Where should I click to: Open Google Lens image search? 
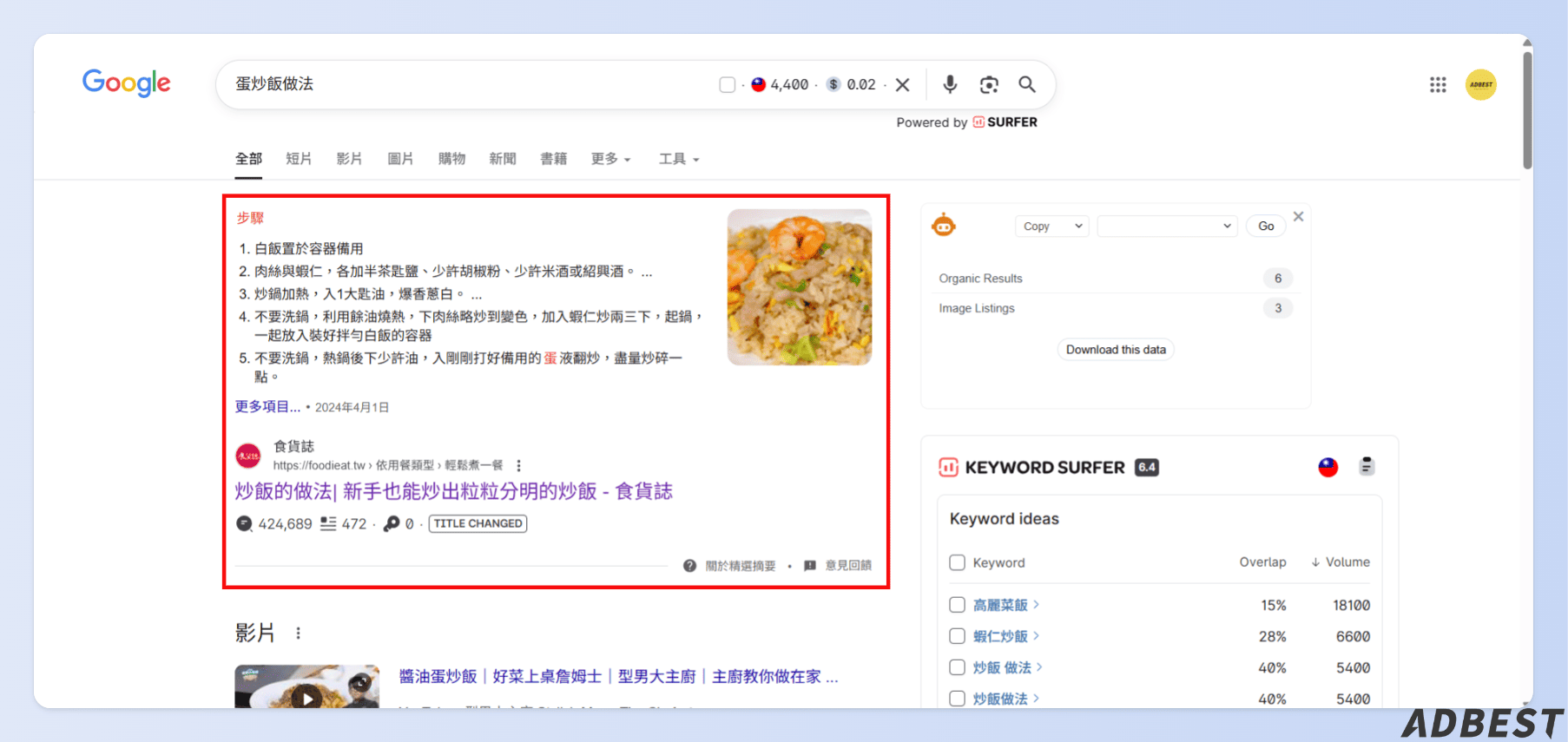[x=989, y=84]
